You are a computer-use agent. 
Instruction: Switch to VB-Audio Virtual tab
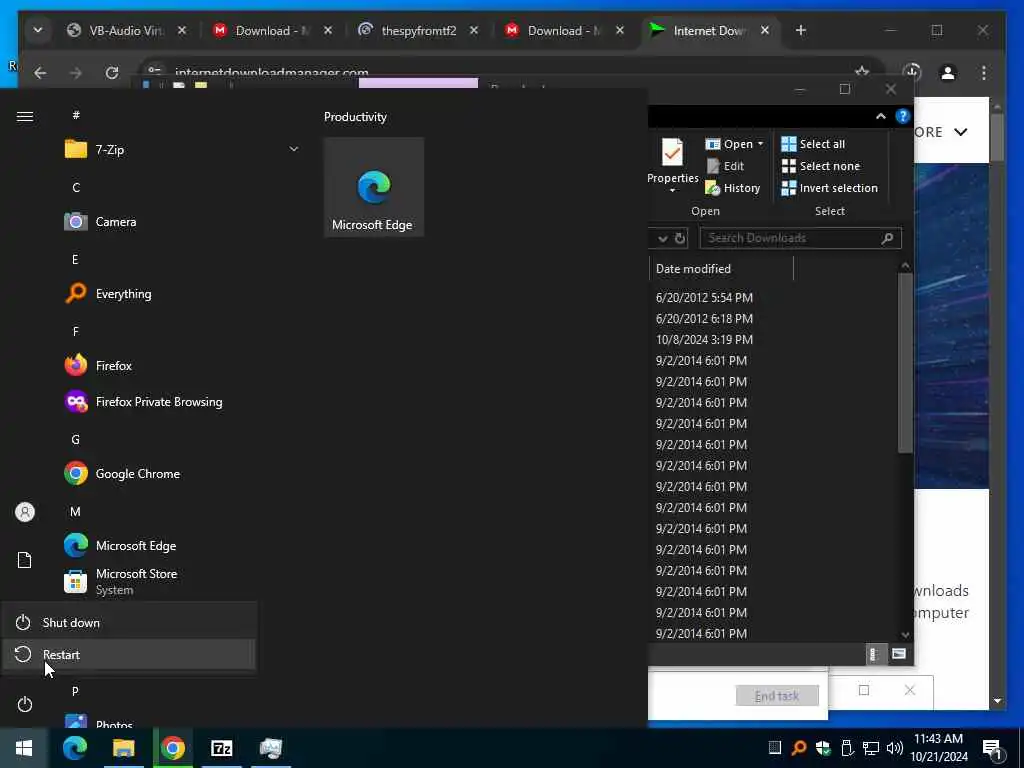click(127, 31)
